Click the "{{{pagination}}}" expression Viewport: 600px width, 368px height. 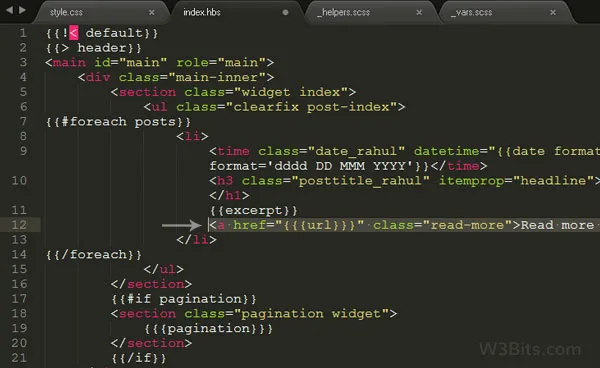[x=209, y=329]
